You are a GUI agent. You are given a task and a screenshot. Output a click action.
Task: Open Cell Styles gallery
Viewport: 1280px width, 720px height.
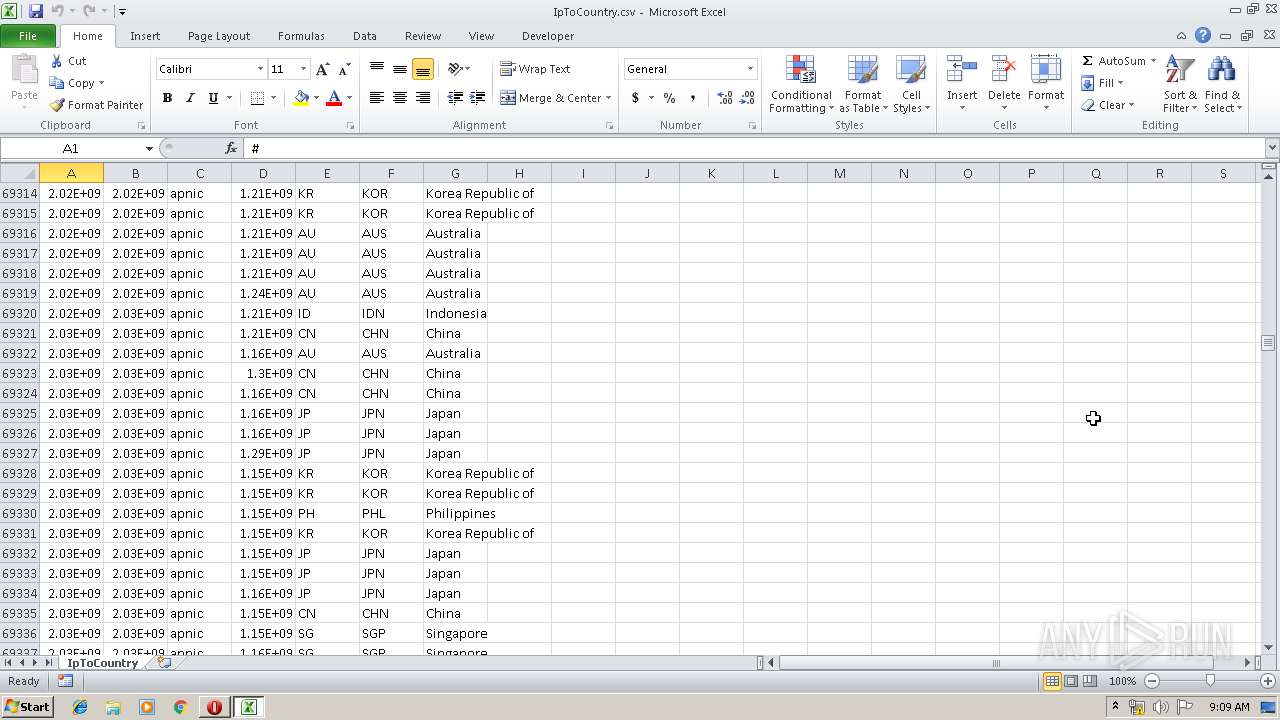click(911, 86)
